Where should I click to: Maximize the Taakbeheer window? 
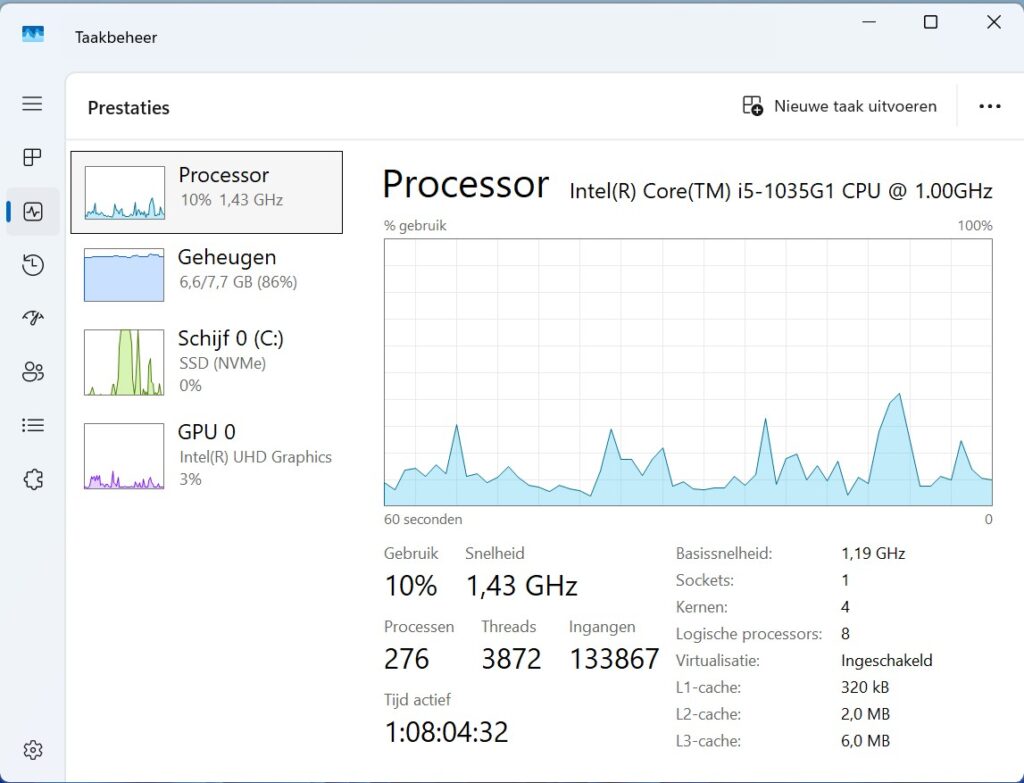coord(931,22)
